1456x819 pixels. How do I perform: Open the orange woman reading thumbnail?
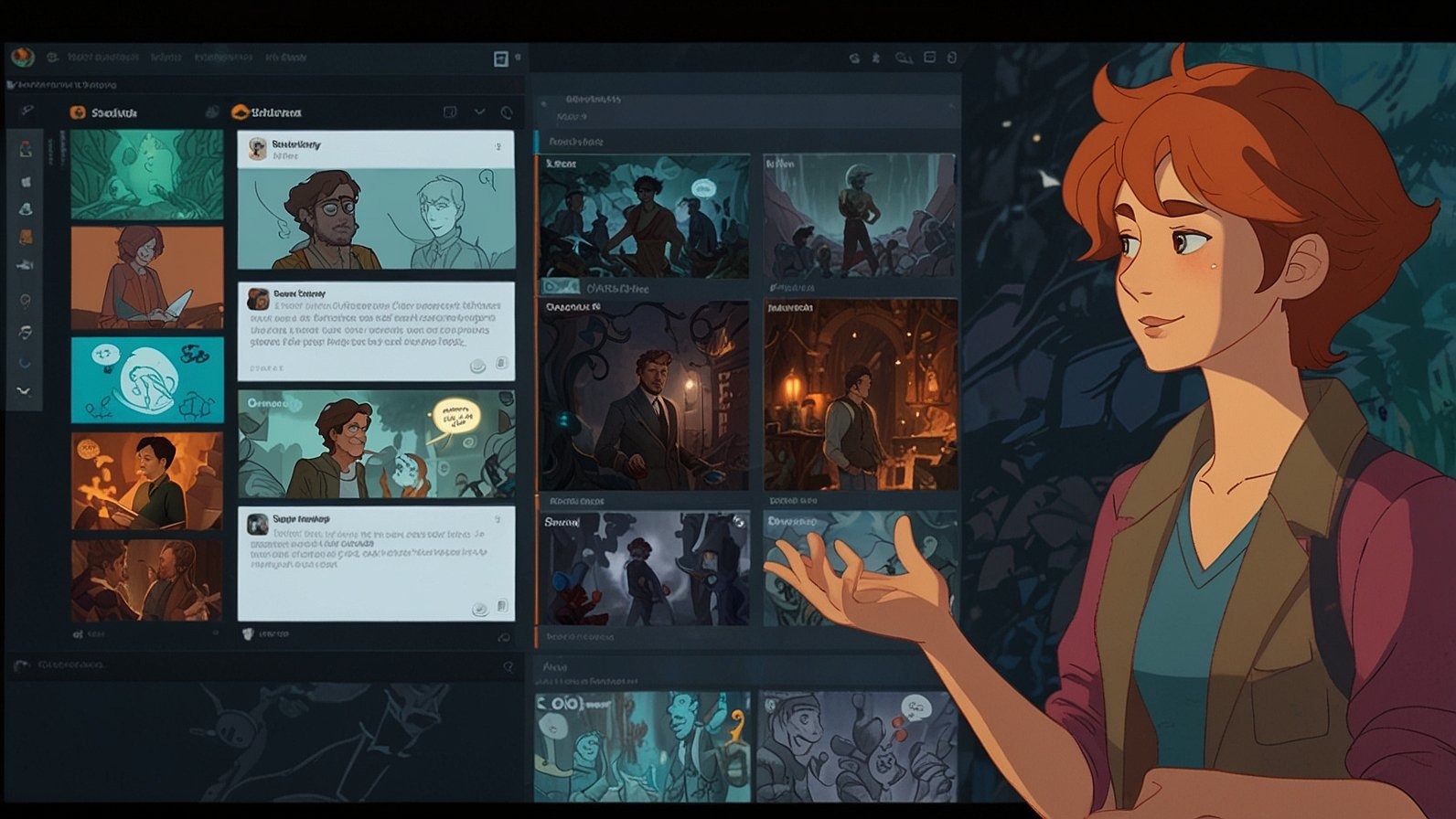coord(147,278)
